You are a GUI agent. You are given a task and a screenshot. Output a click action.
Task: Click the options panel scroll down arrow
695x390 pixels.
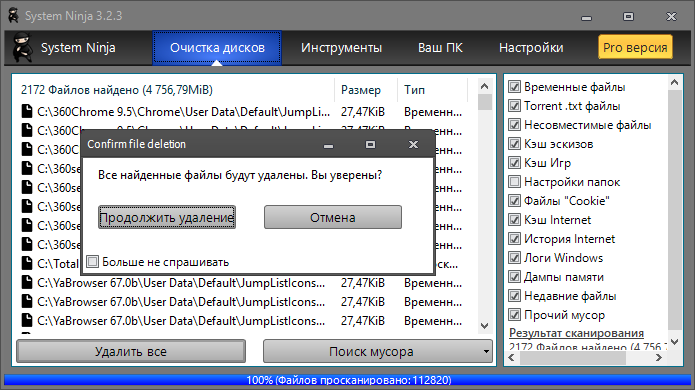[675, 341]
